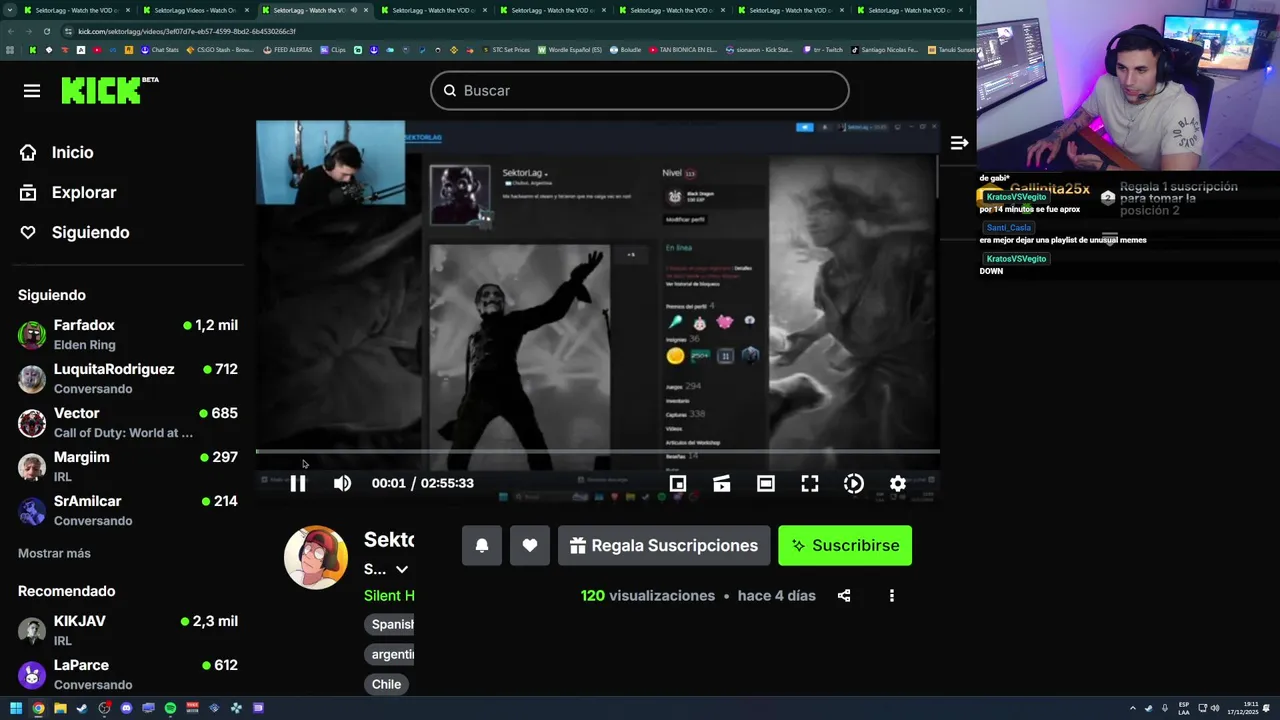Image resolution: width=1280 pixels, height=720 pixels.
Task: Mute the video player volume
Action: pyautogui.click(x=342, y=483)
